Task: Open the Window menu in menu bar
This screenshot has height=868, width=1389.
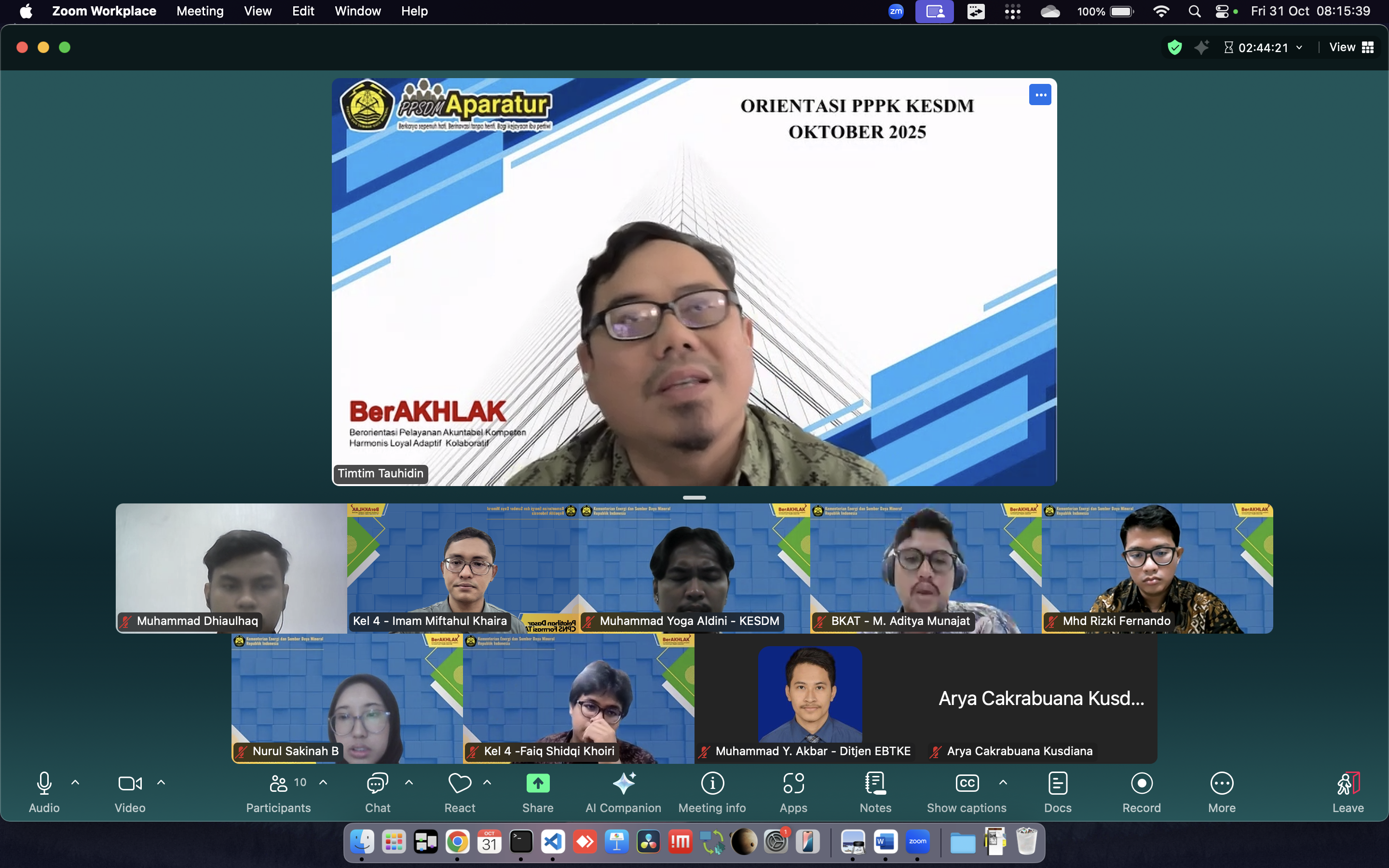Action: (x=357, y=11)
